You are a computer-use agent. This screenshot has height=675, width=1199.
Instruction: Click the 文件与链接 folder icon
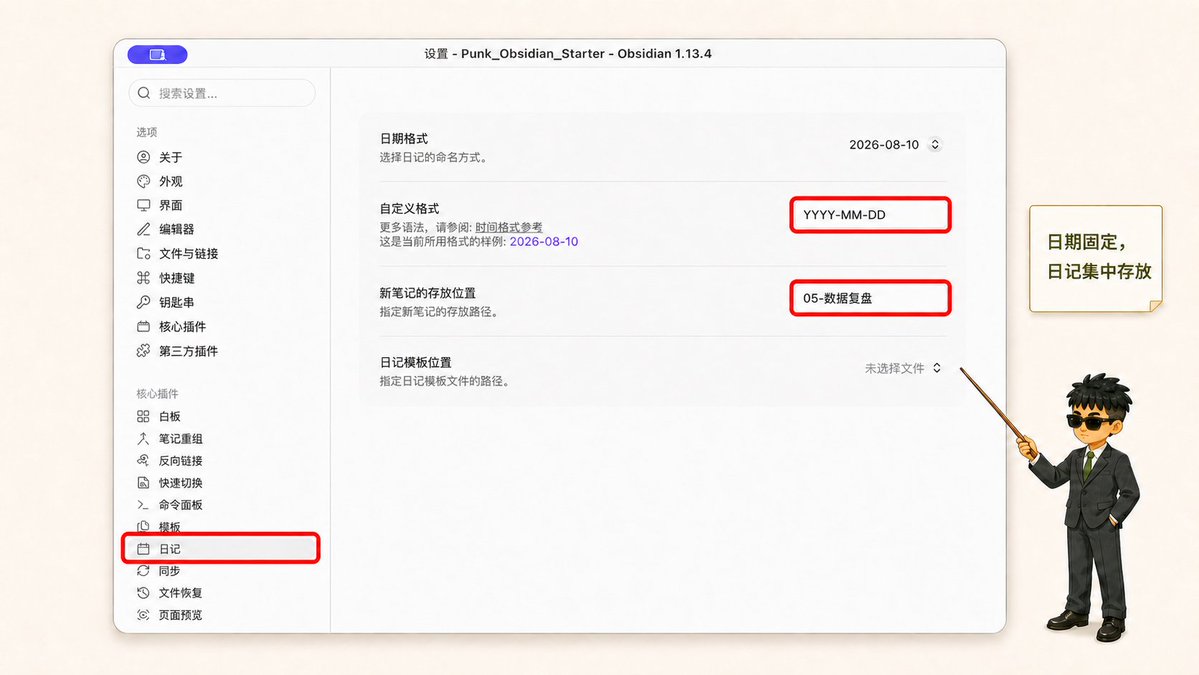(143, 253)
